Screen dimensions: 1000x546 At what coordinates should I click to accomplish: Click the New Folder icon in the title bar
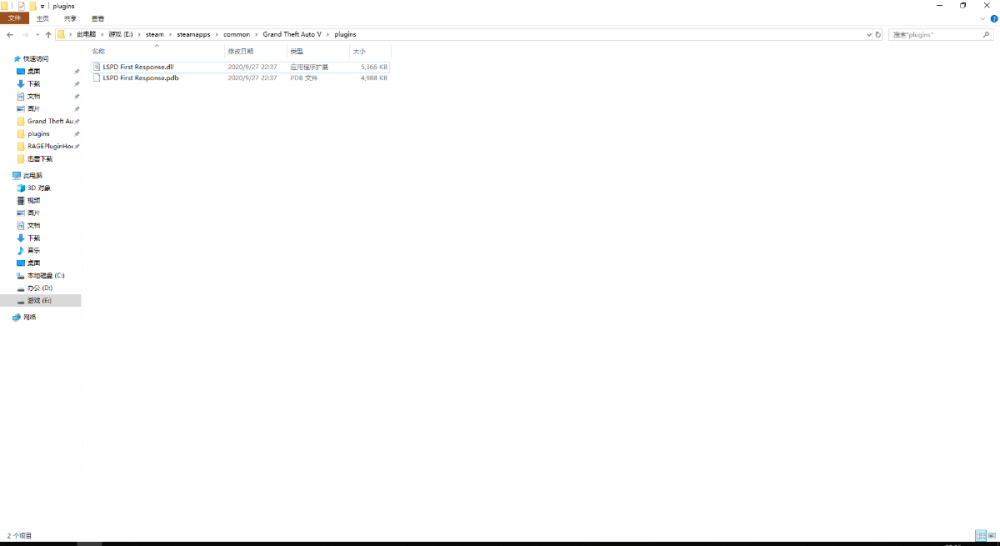pyautogui.click(x=33, y=6)
